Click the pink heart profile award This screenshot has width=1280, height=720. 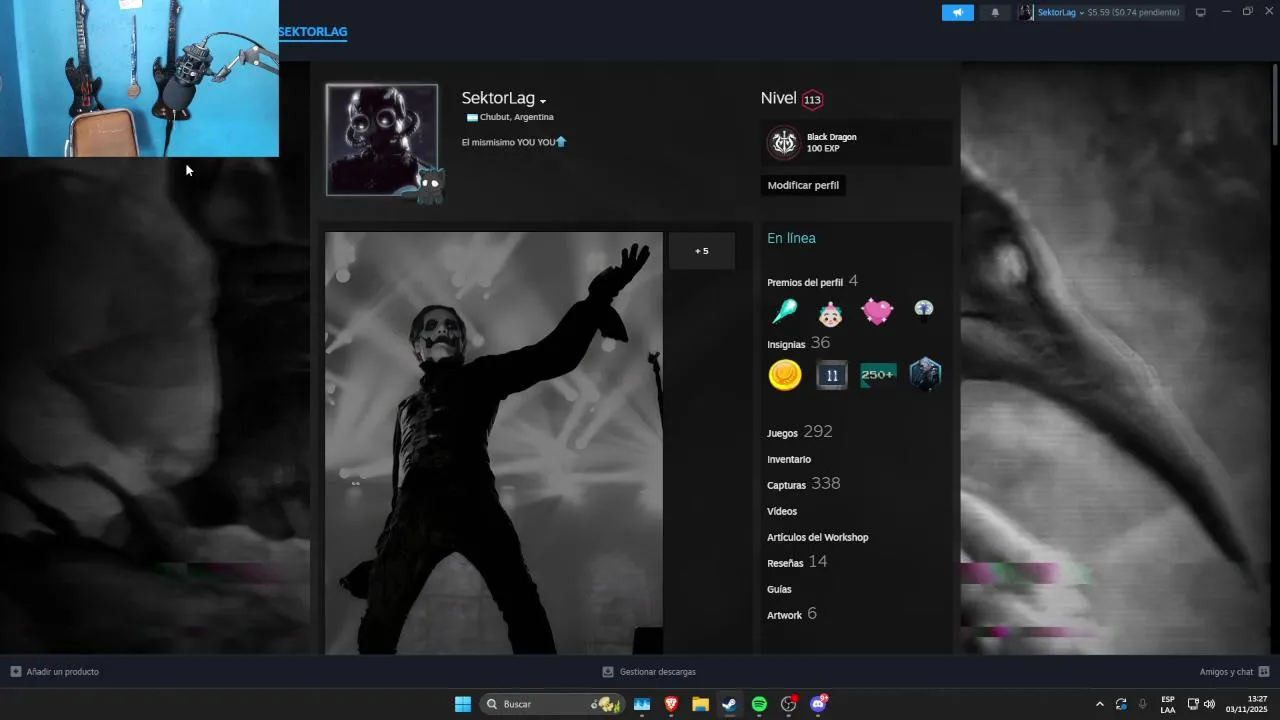pyautogui.click(x=877, y=312)
